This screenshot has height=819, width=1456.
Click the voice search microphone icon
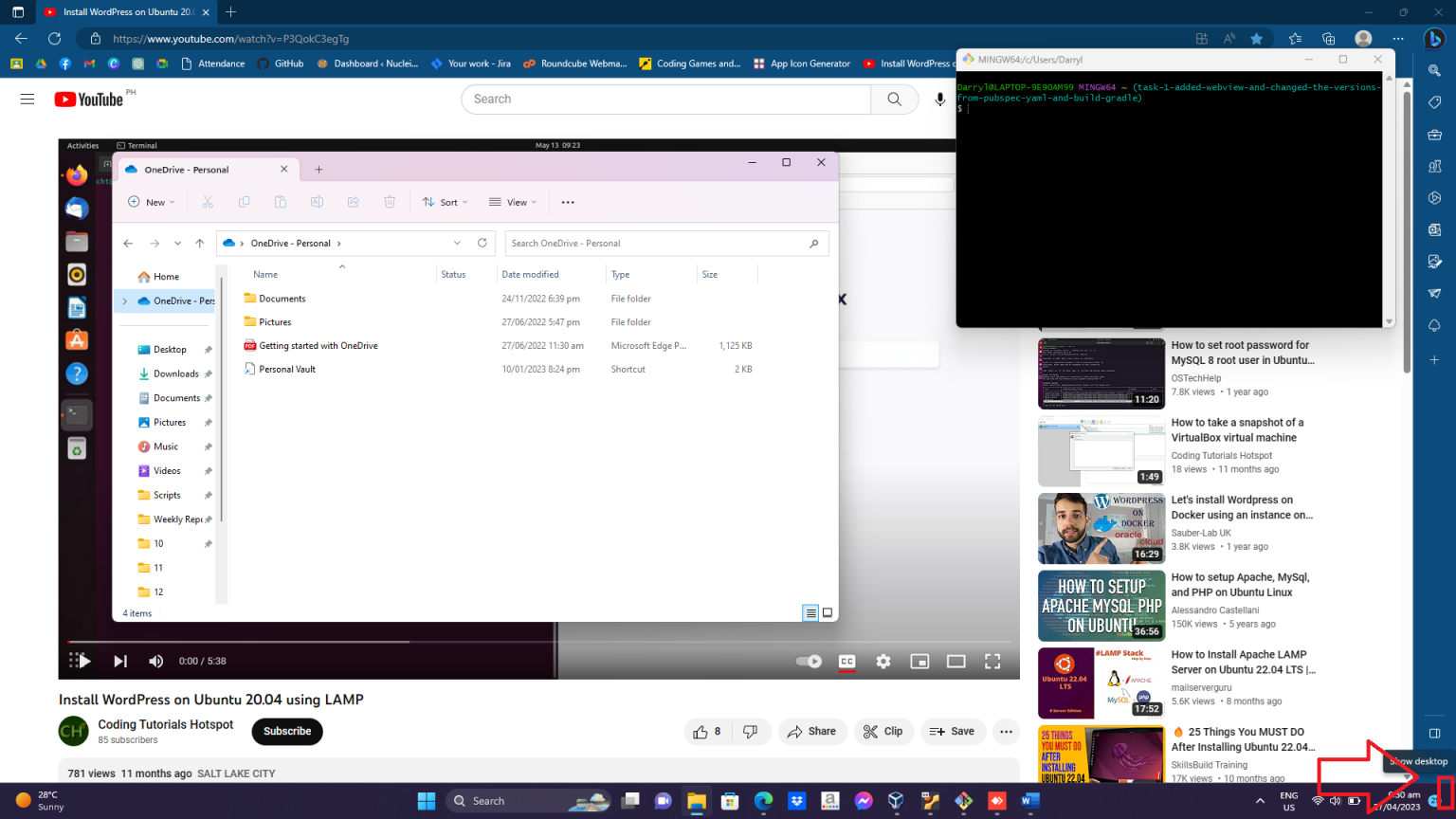click(x=939, y=100)
